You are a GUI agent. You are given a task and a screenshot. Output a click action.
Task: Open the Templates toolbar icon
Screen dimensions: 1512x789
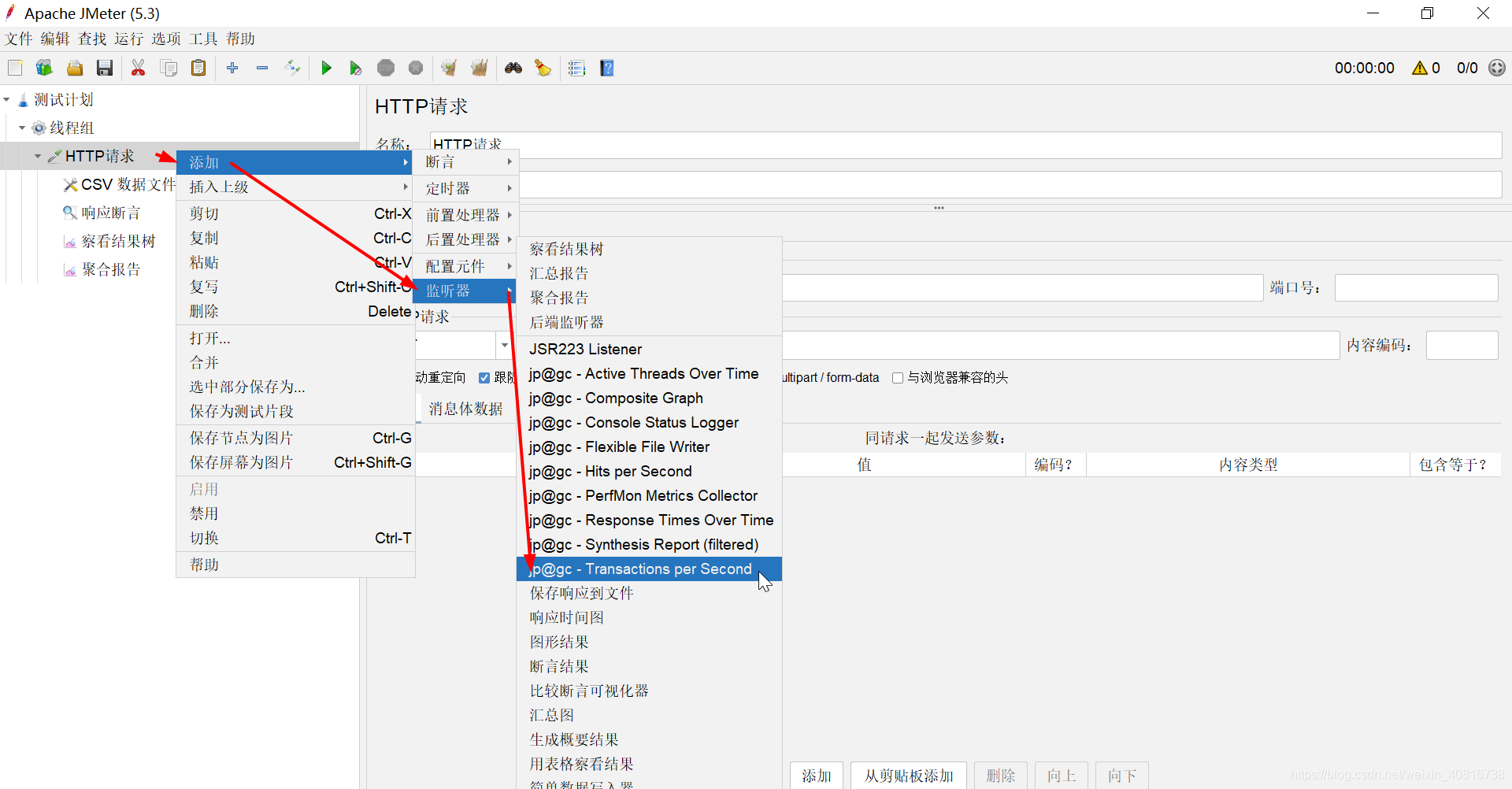[x=44, y=69]
